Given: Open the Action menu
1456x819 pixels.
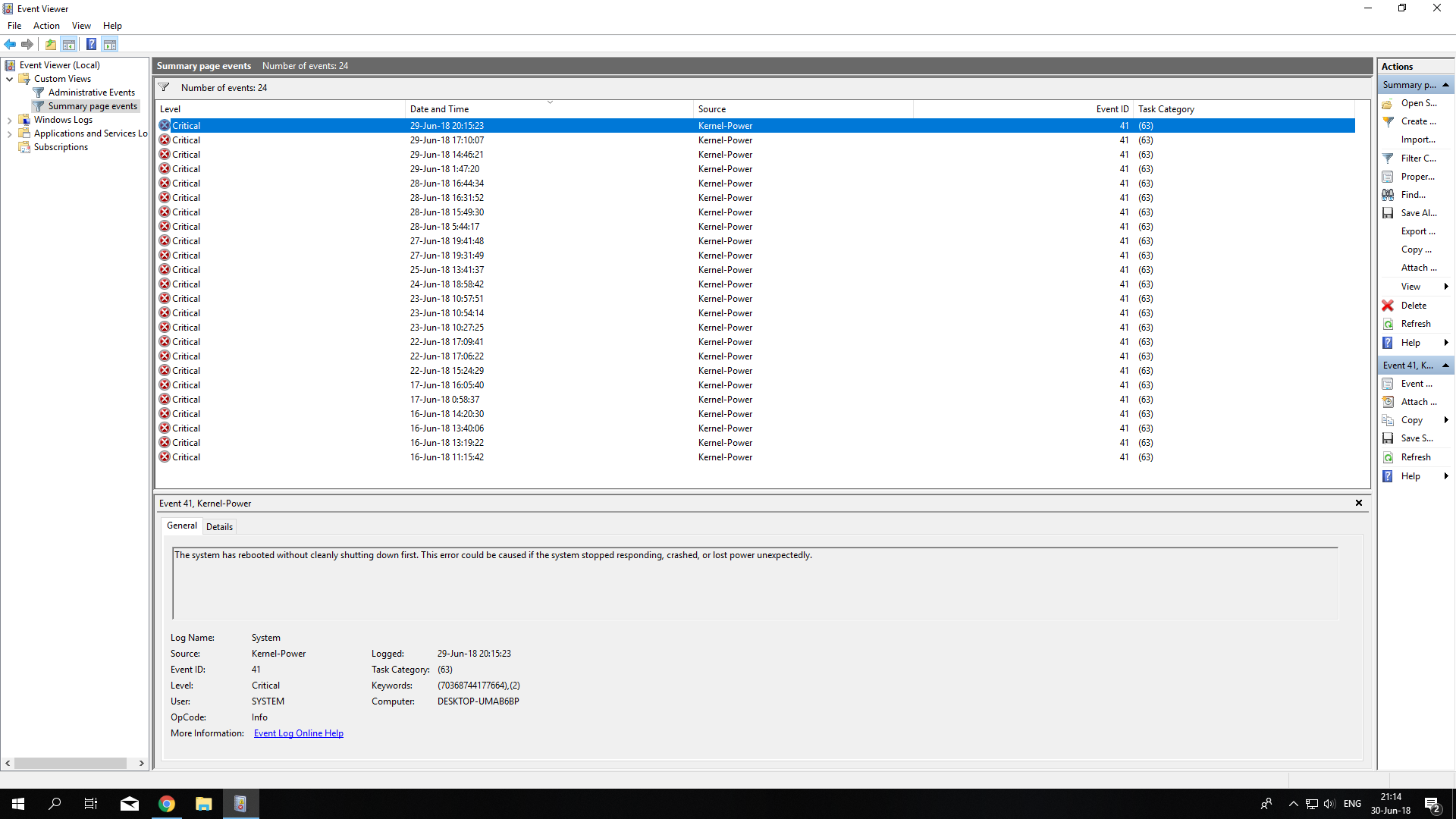Looking at the screenshot, I should click(x=46, y=26).
